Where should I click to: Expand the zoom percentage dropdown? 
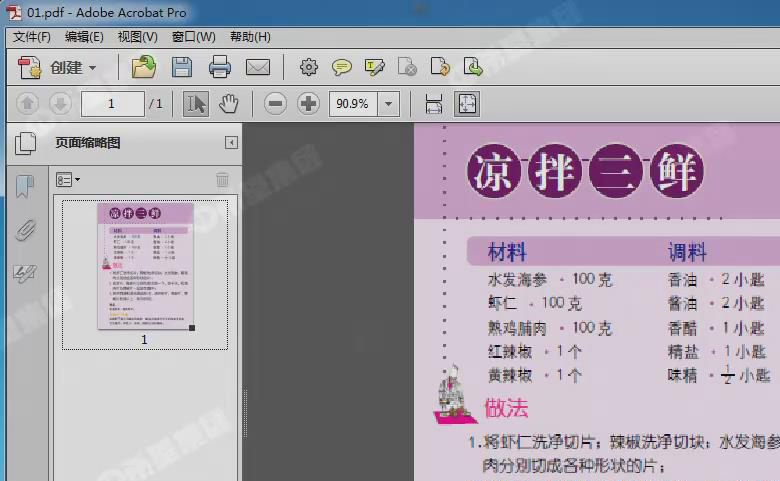click(x=388, y=104)
